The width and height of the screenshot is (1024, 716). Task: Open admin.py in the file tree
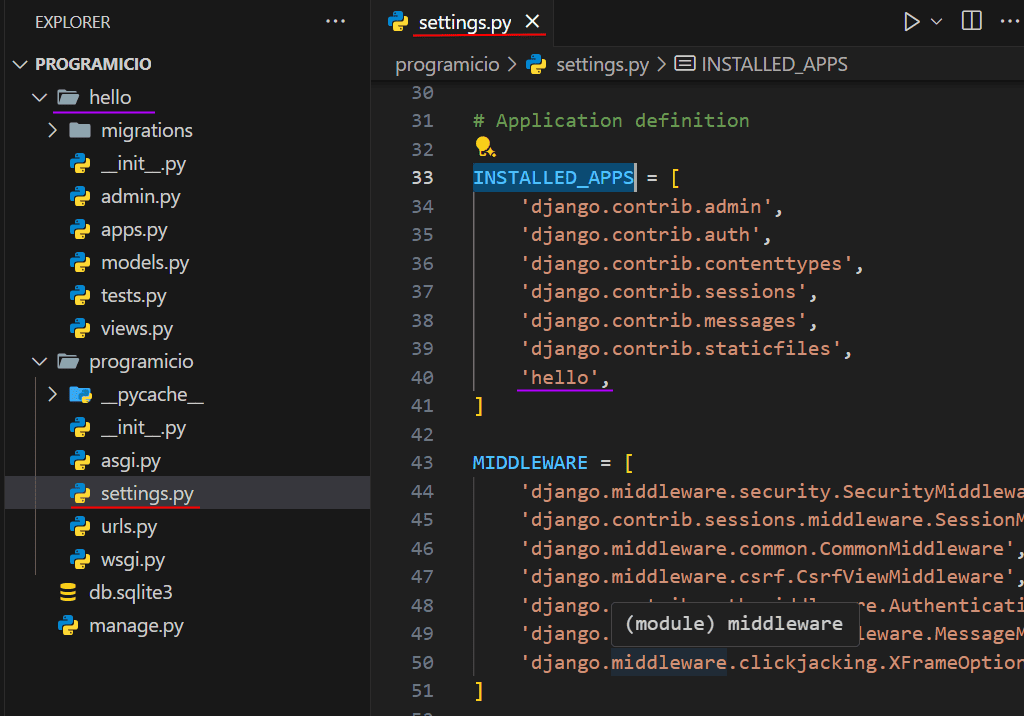coord(140,196)
